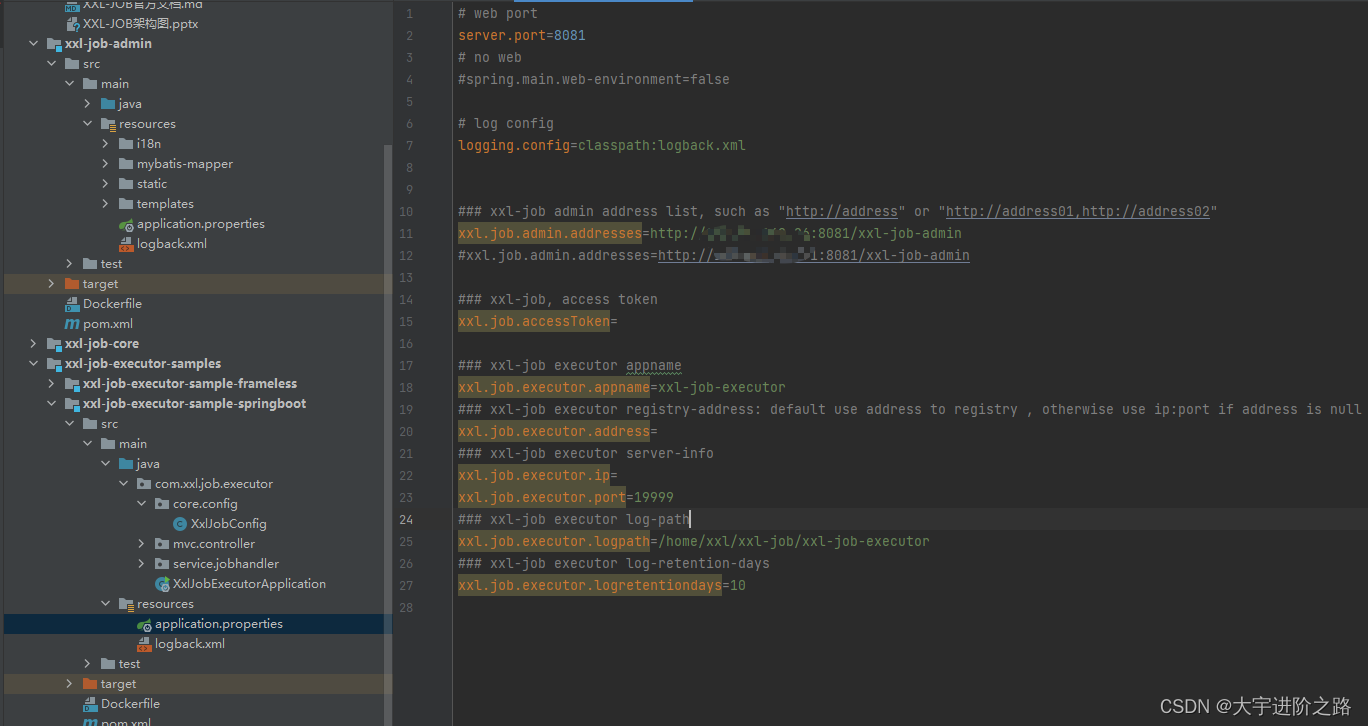Click line number 24 in the editor gutter
The image size is (1368, 726).
pos(406,519)
